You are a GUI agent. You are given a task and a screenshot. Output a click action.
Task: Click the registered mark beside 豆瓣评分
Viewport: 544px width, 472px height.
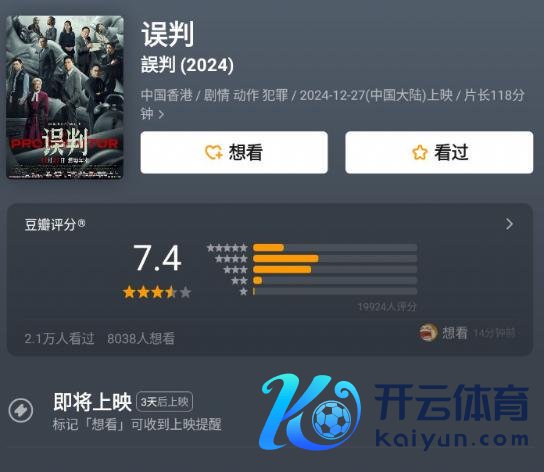(81, 223)
